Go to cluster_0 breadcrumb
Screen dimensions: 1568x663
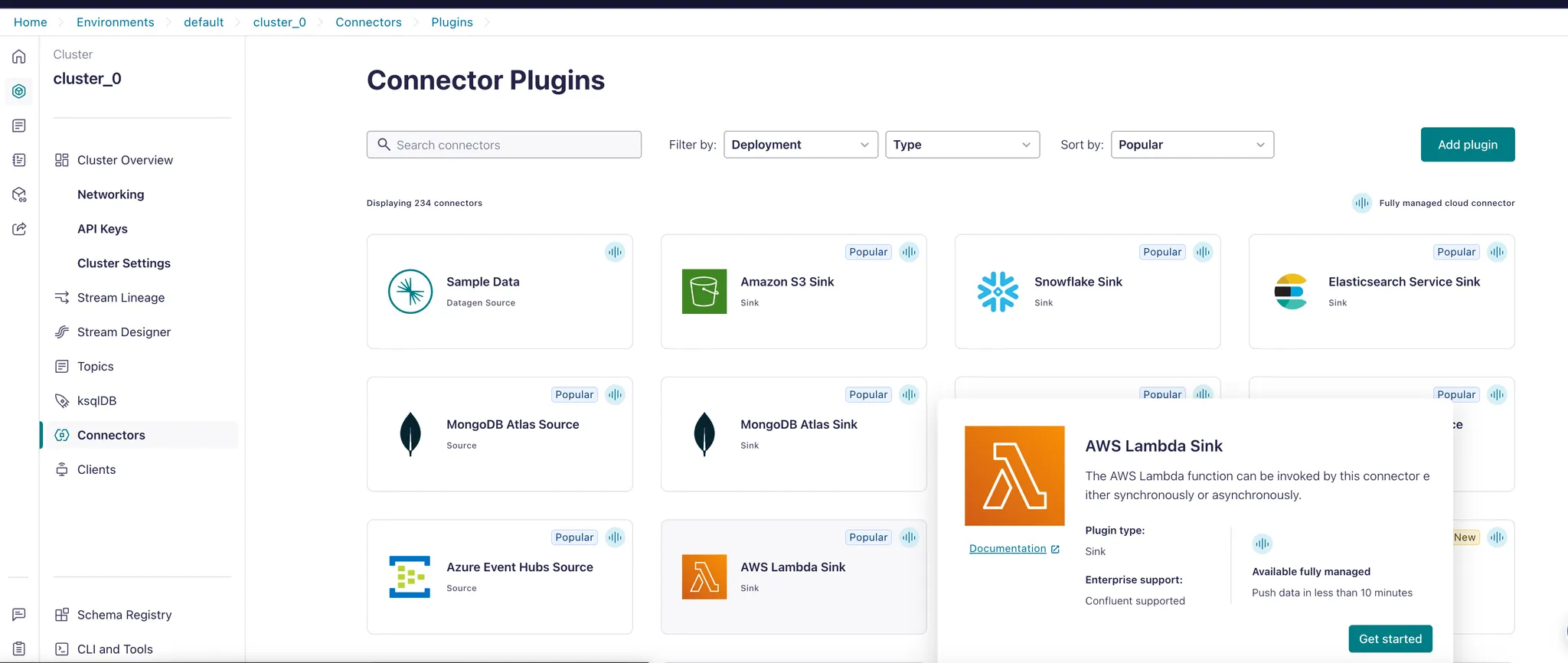point(279,22)
